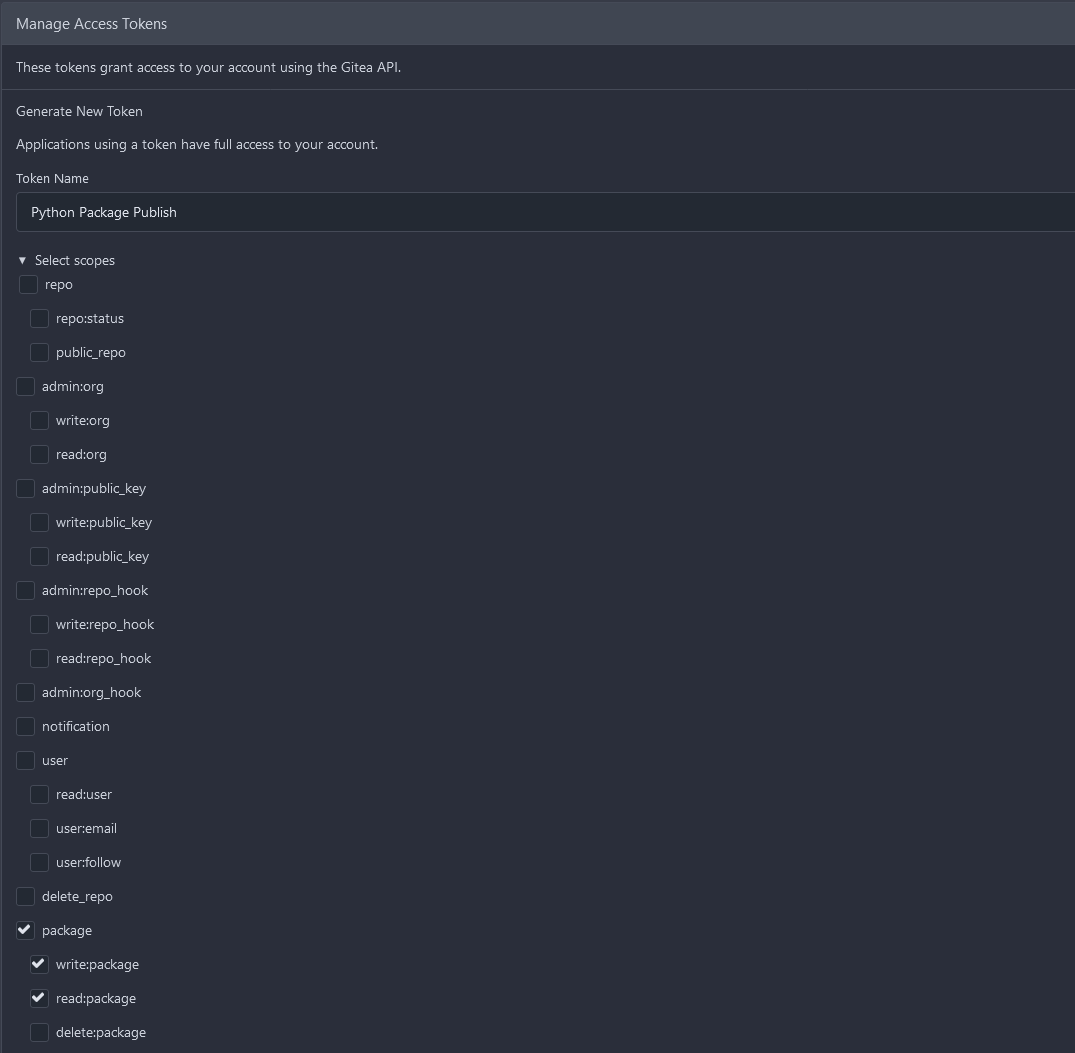
Task: Check the notification scope box
Action: point(25,727)
